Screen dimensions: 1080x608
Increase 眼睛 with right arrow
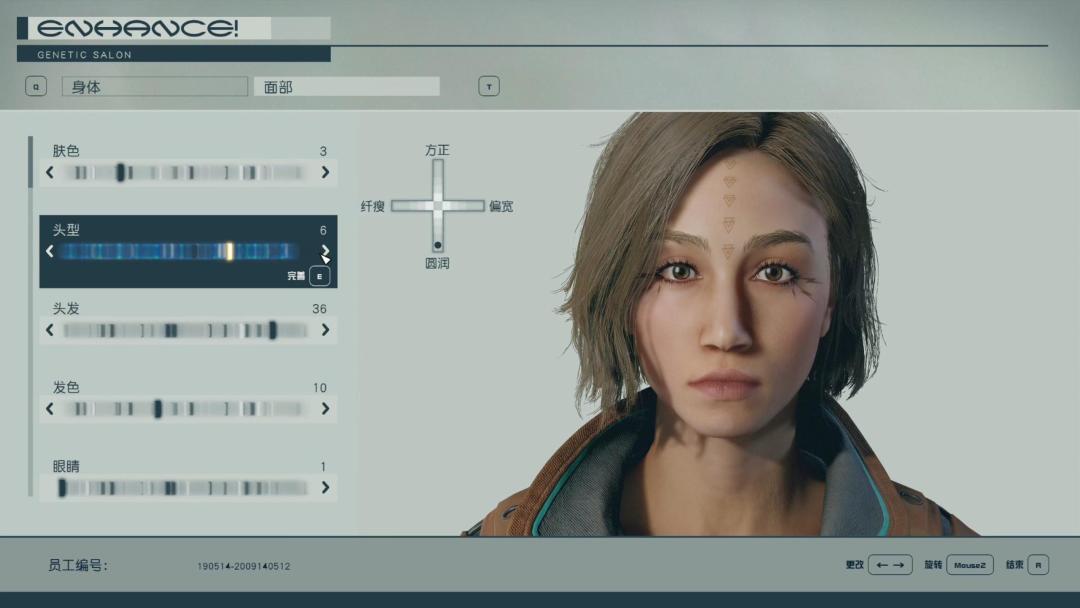coord(325,488)
